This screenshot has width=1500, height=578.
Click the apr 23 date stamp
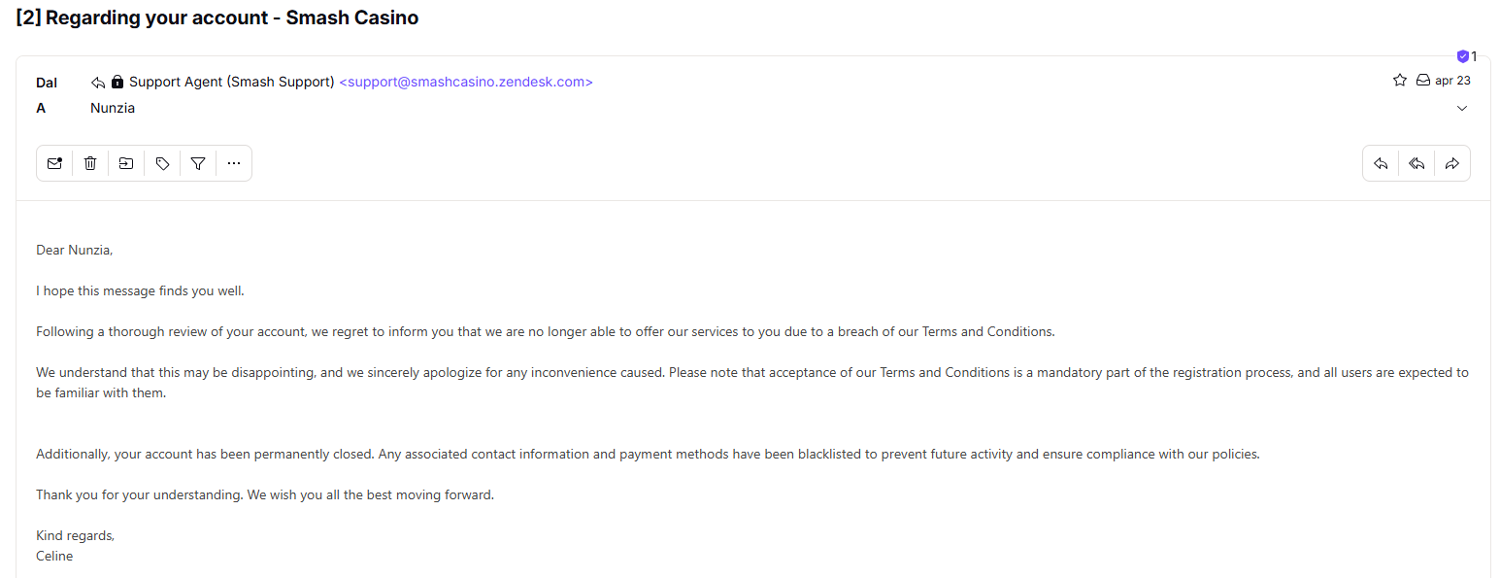(x=1452, y=81)
